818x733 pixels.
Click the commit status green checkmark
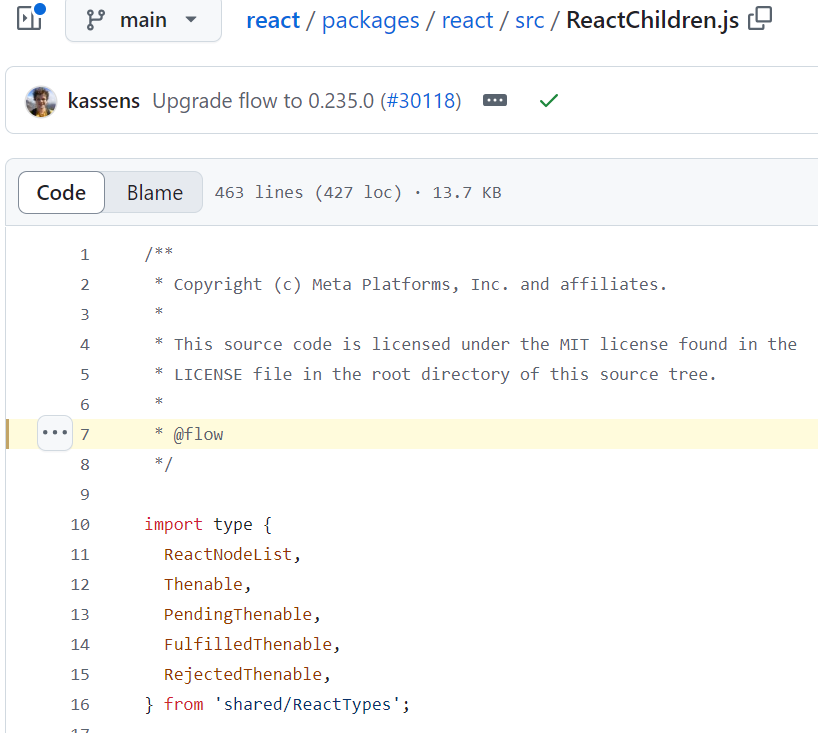pyautogui.click(x=548, y=100)
